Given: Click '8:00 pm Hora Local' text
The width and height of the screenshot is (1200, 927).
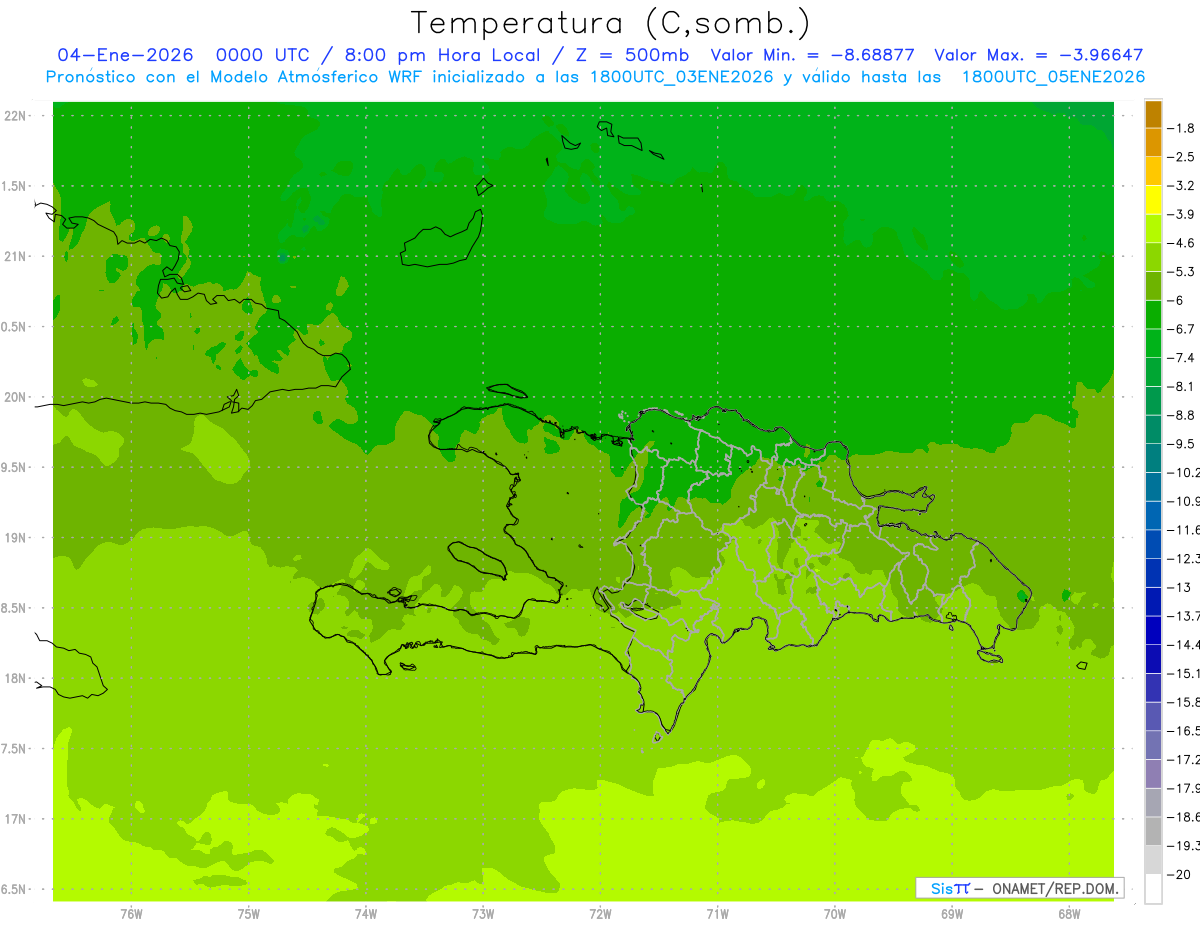Looking at the screenshot, I should pyautogui.click(x=441, y=55).
